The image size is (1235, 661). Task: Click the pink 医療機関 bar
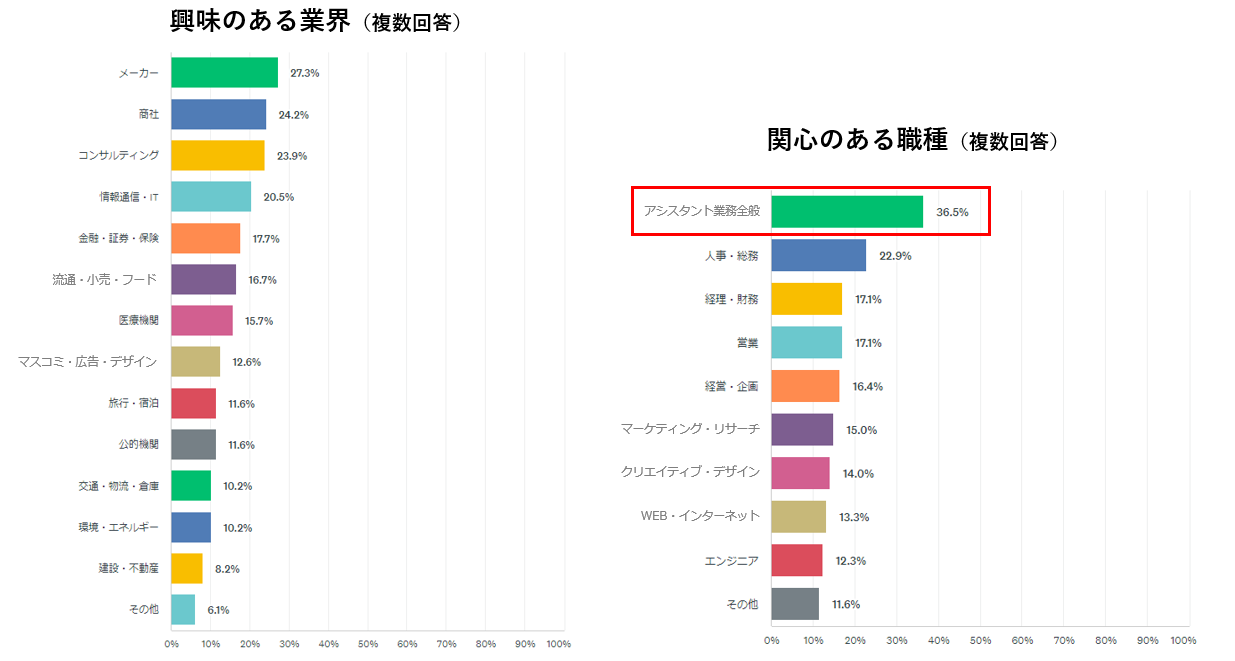tap(202, 320)
